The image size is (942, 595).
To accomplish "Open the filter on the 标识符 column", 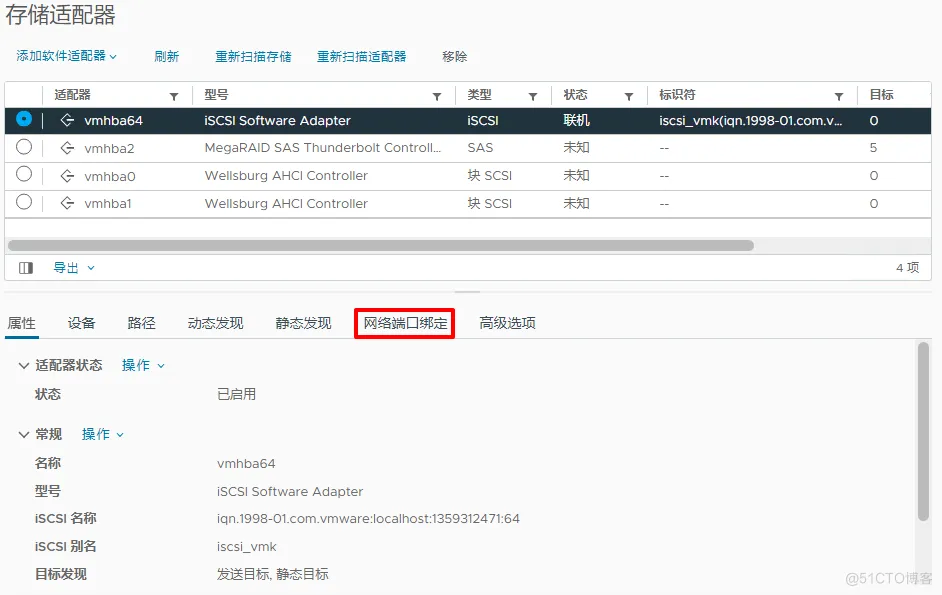I will [839, 96].
